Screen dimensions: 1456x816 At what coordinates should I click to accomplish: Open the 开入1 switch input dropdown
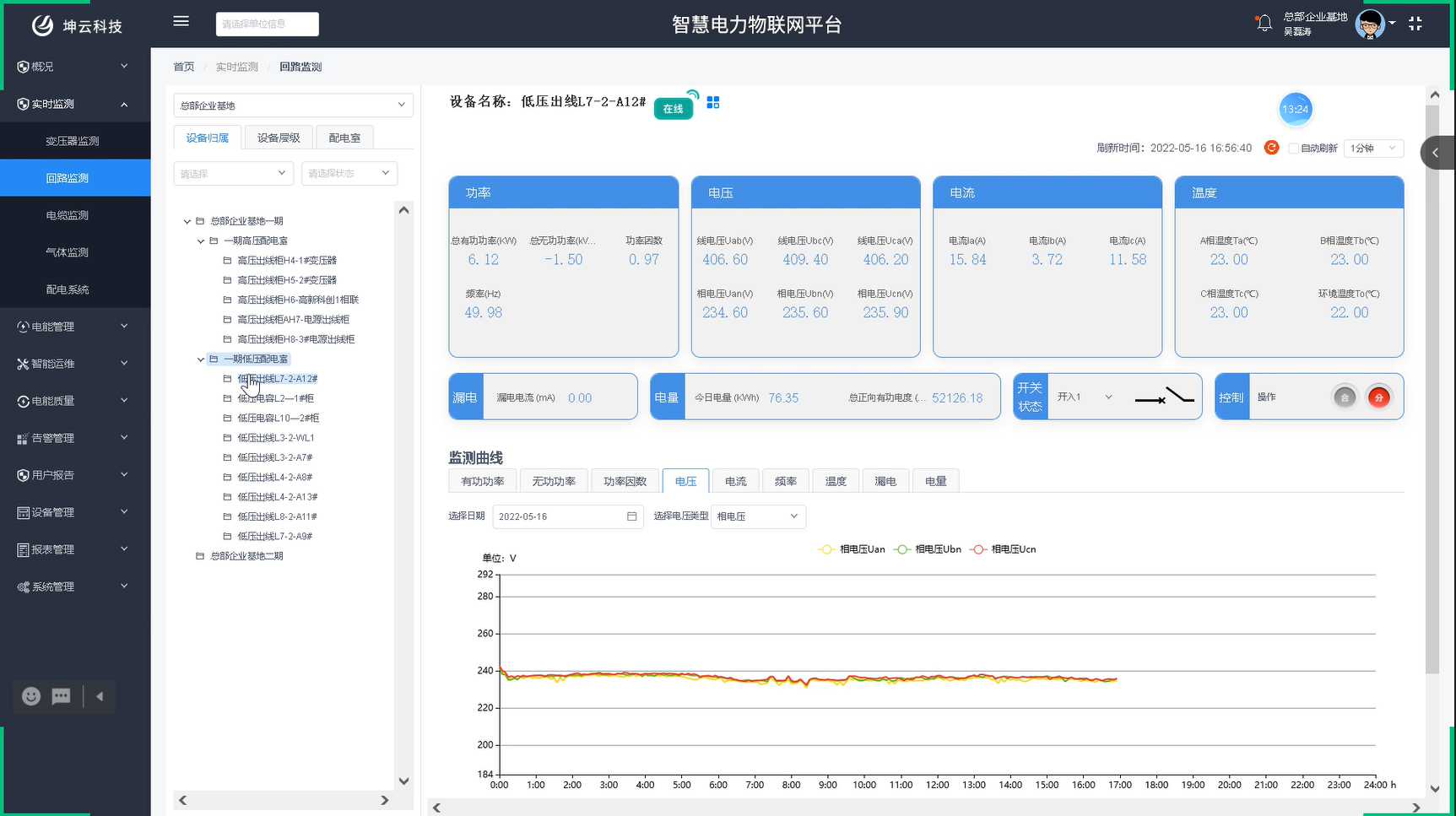tap(1085, 397)
